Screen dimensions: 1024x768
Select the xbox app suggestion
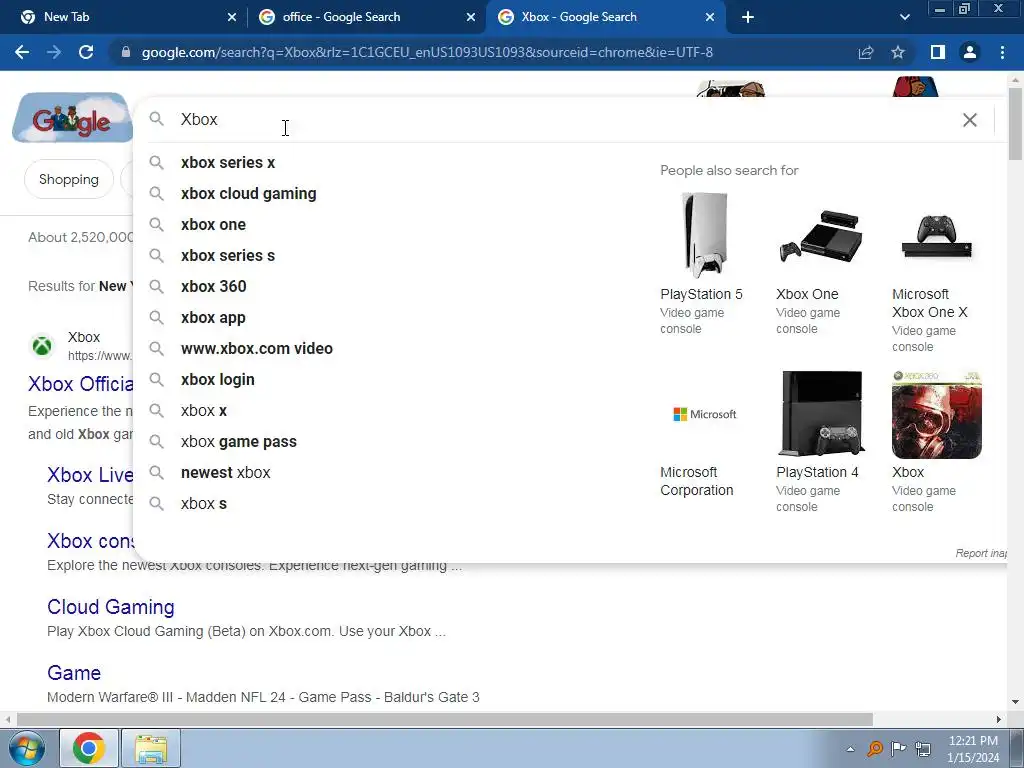click(214, 318)
